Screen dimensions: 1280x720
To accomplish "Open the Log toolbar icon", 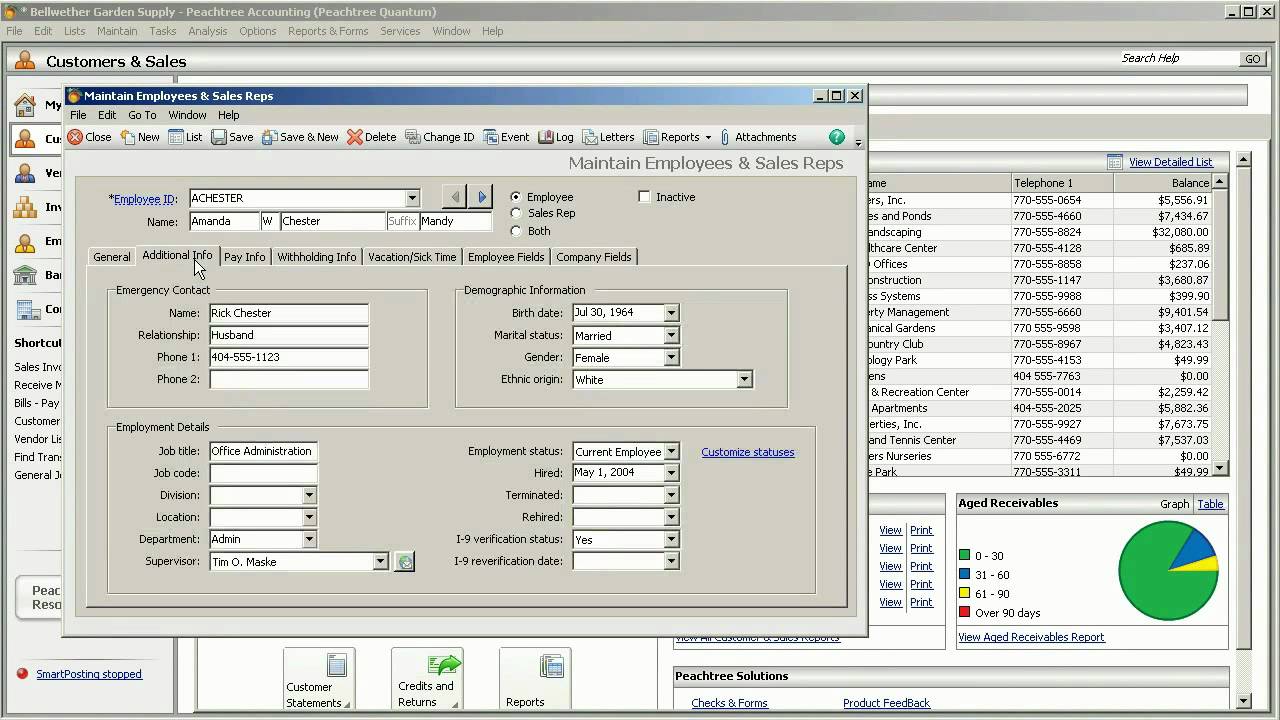I will tap(545, 137).
